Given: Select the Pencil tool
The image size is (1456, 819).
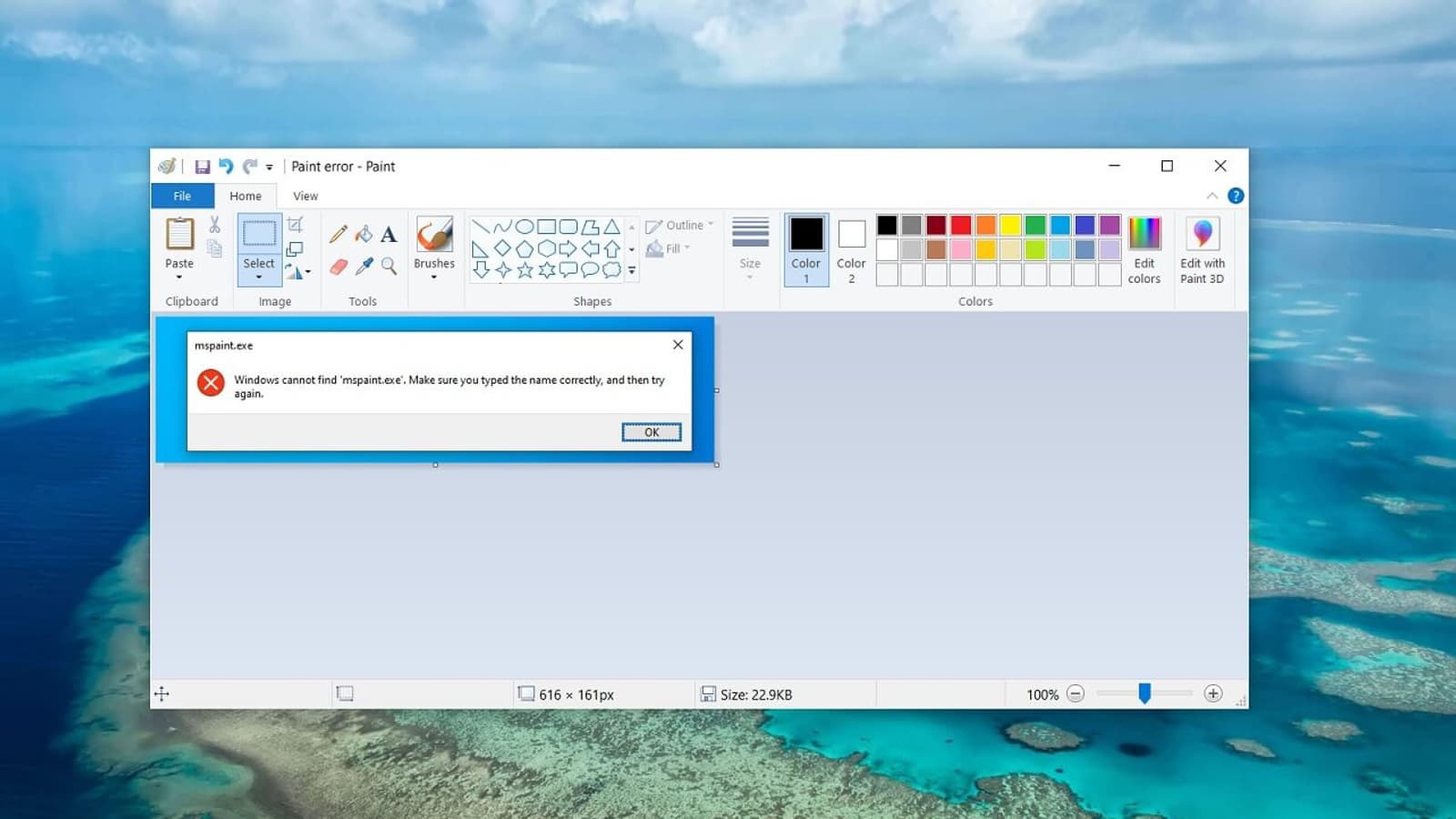Looking at the screenshot, I should 338,234.
